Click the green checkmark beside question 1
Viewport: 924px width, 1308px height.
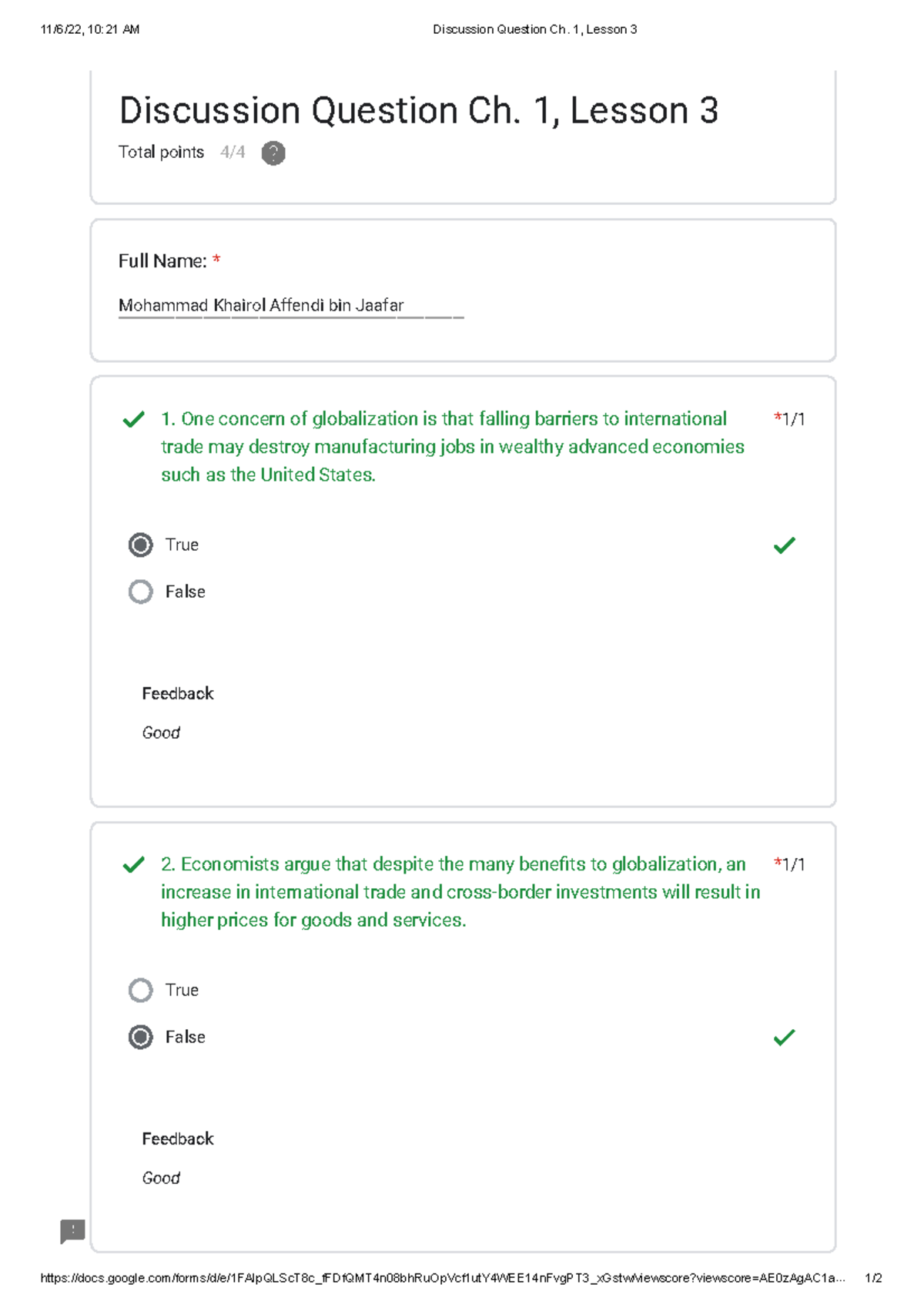[x=132, y=421]
